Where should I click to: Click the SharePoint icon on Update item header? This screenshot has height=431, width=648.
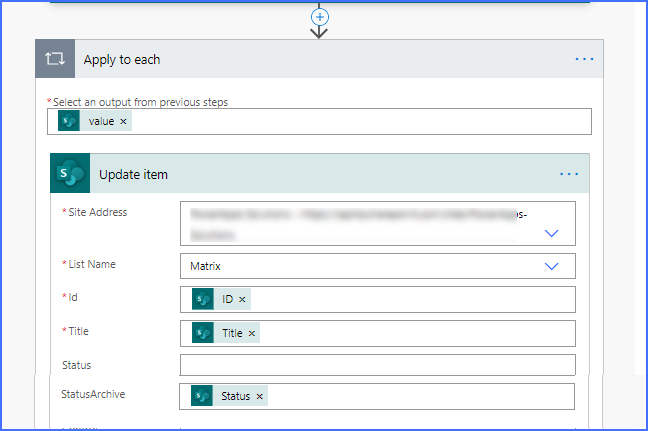(70, 173)
